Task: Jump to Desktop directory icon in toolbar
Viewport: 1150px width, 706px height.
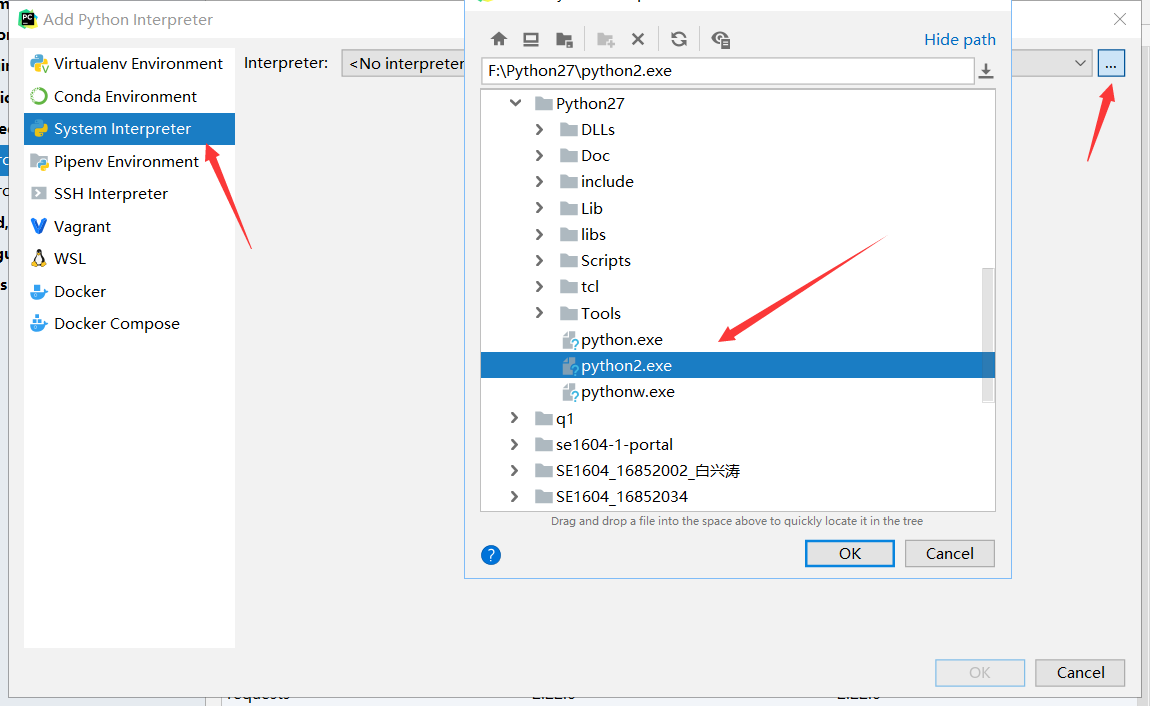Action: click(531, 39)
